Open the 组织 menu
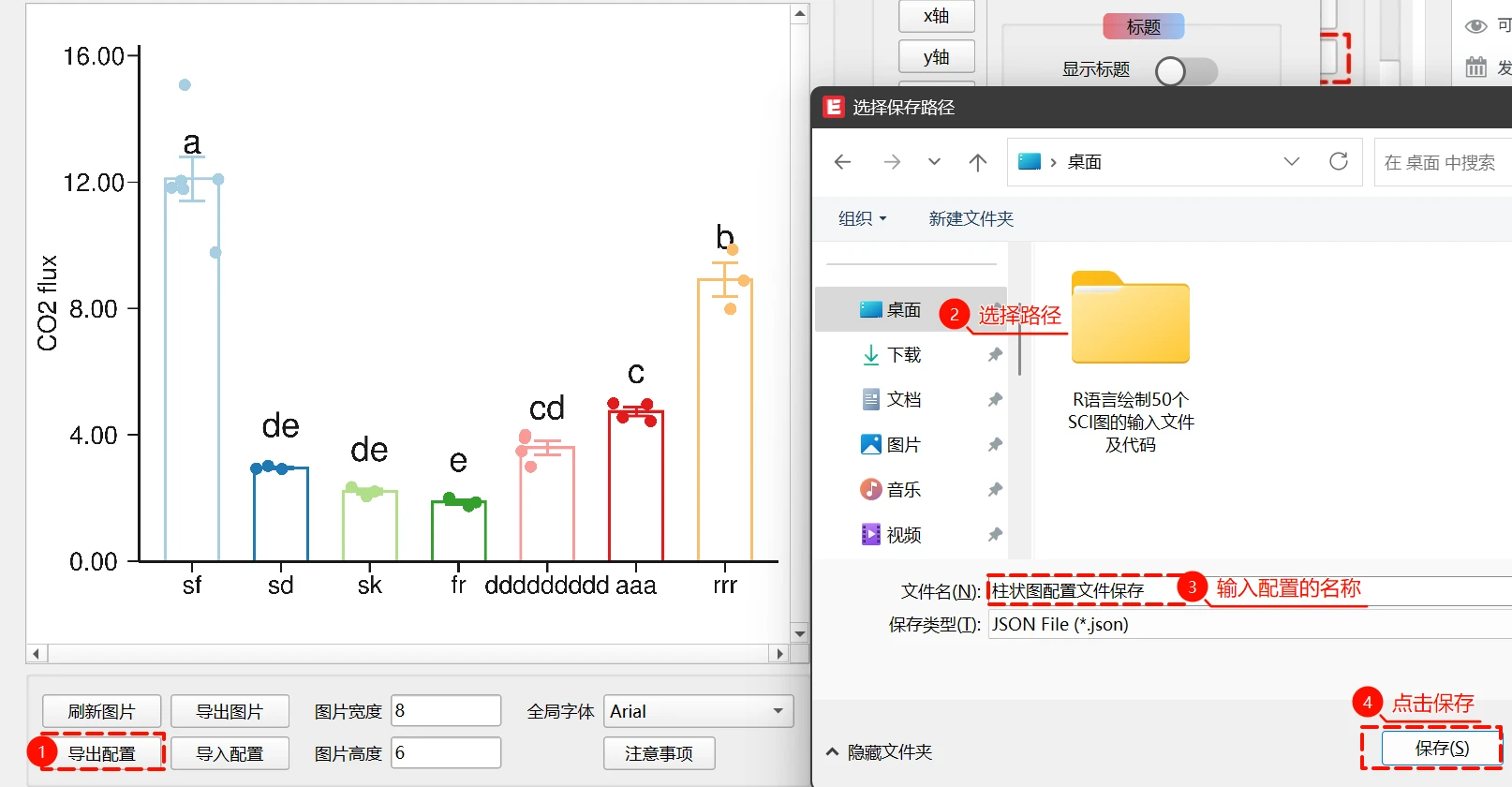This screenshot has height=787, width=1512. click(861, 218)
